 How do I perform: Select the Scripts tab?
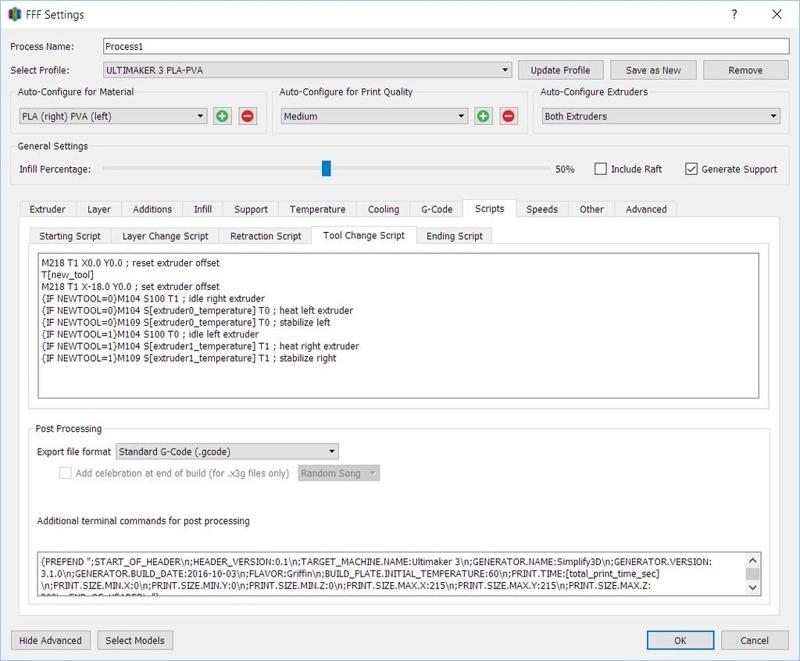[x=489, y=209]
